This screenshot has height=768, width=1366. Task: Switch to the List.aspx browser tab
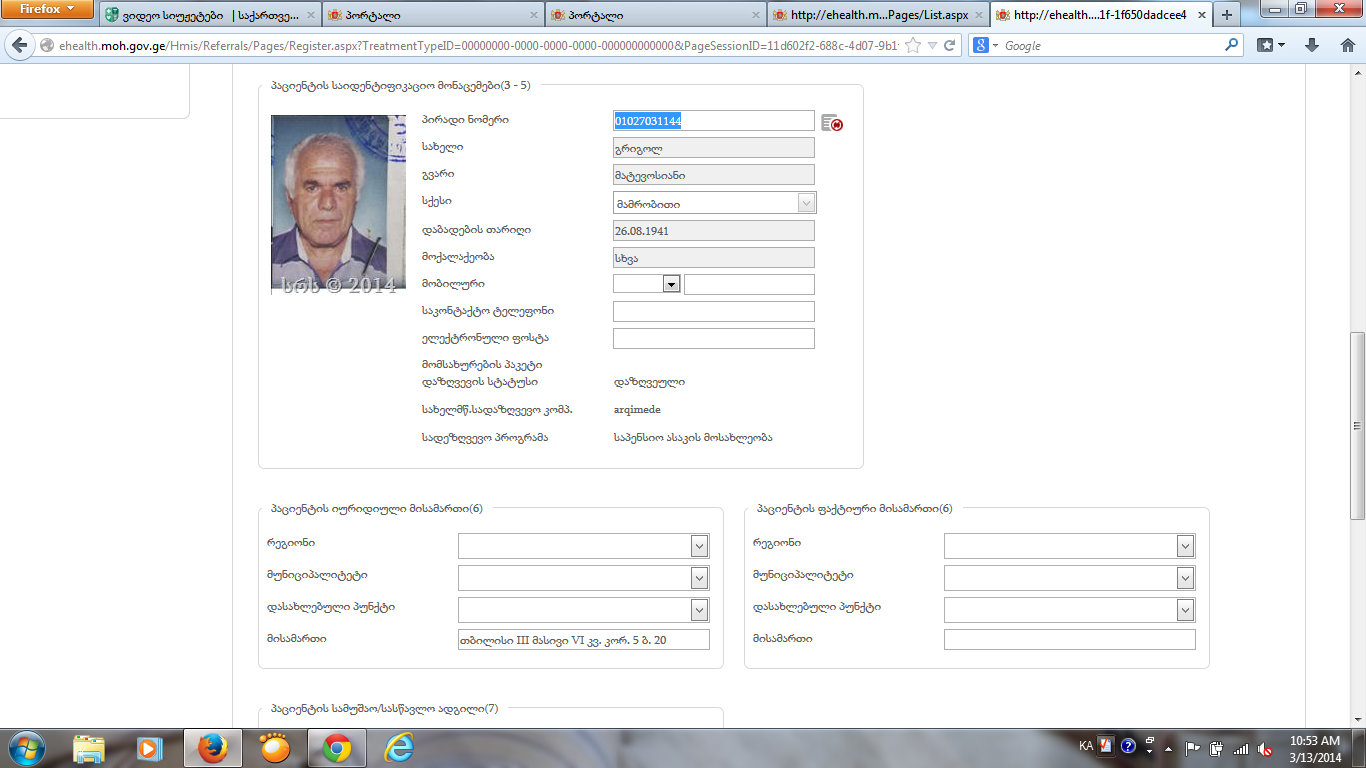pos(877,15)
